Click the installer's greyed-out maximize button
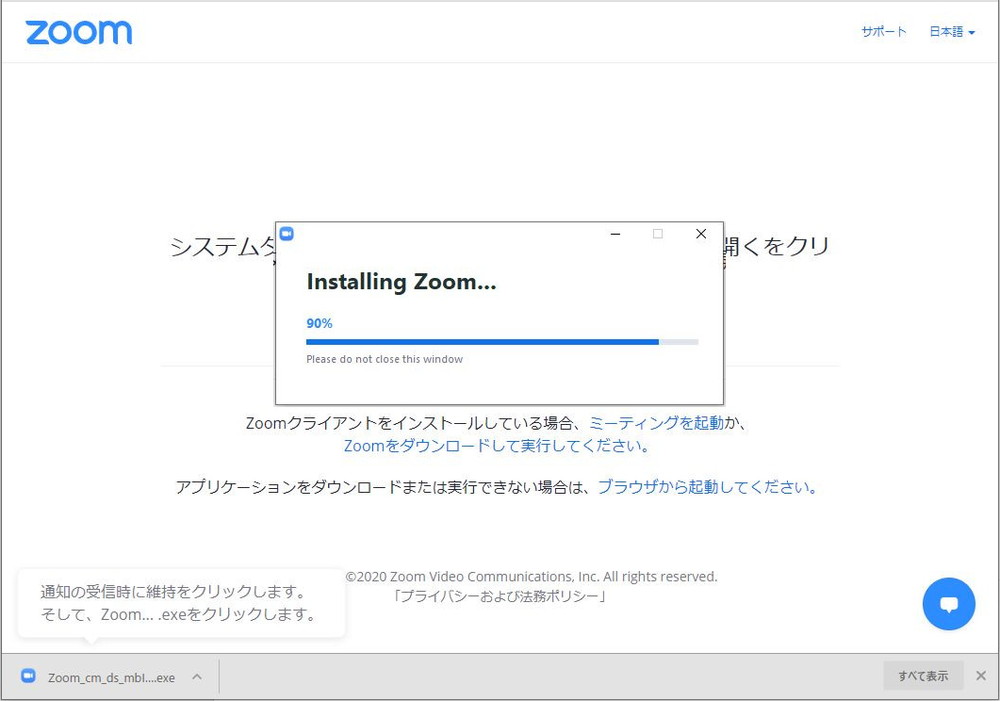The height and width of the screenshot is (701, 1000). [x=658, y=234]
